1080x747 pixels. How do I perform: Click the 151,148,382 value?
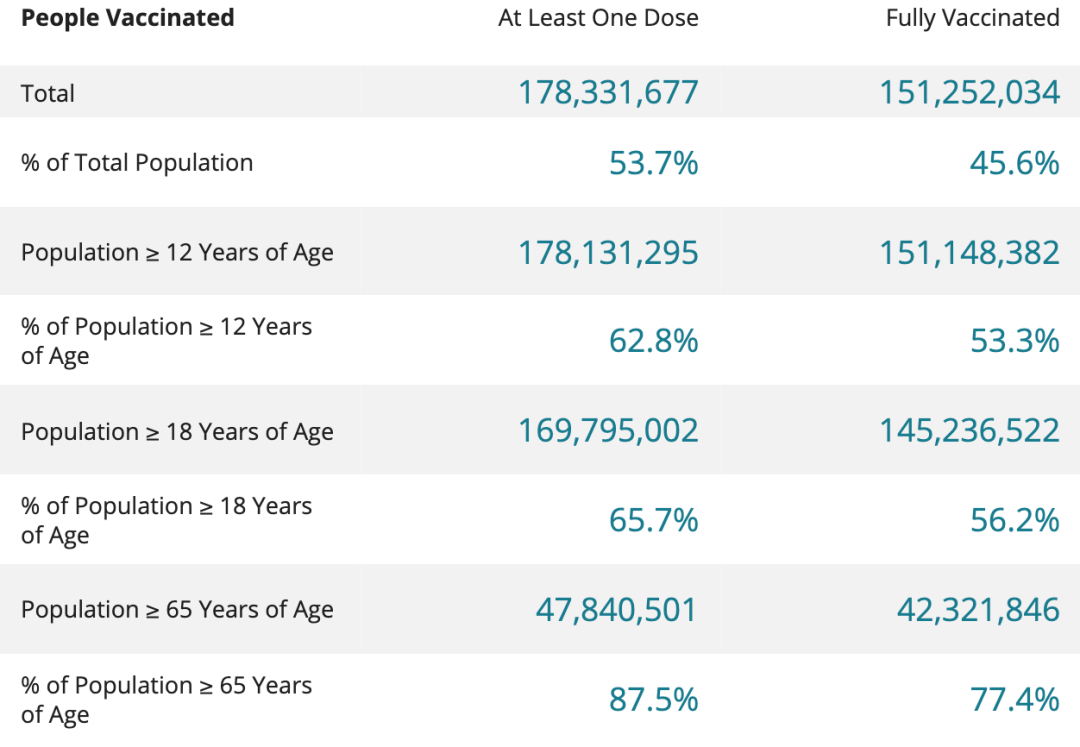(x=969, y=252)
